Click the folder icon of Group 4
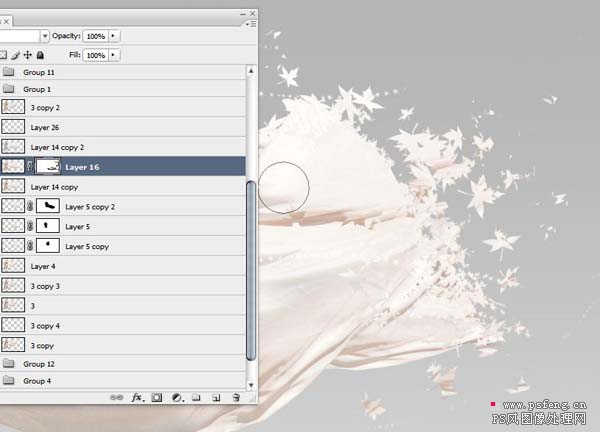Image resolution: width=600 pixels, height=432 pixels. click(x=8, y=380)
